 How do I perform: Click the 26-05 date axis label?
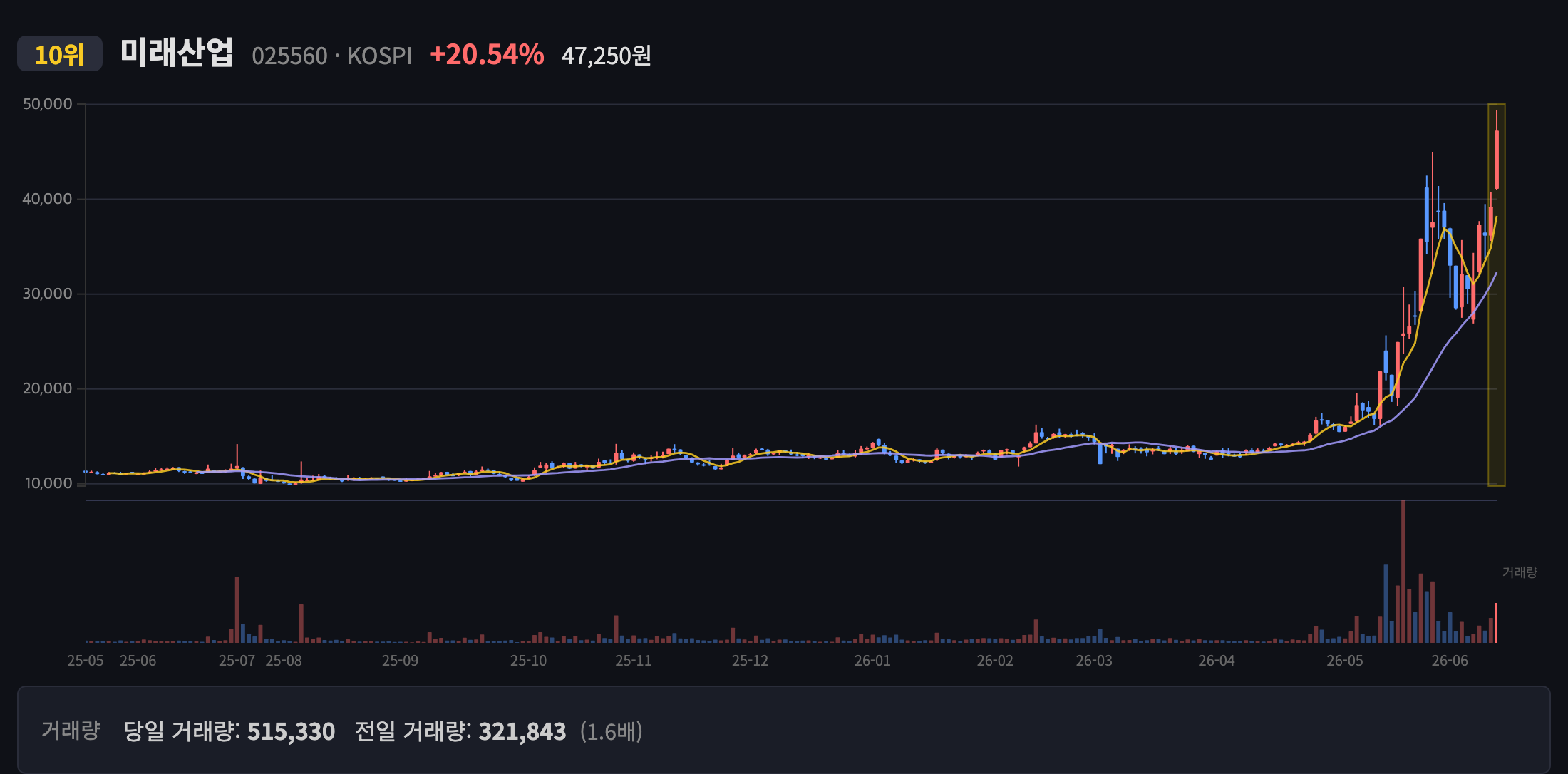[x=1345, y=661]
